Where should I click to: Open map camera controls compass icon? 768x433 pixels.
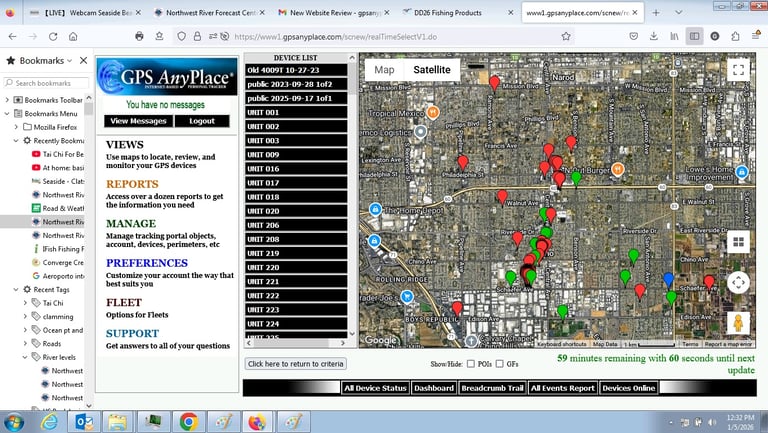click(x=738, y=283)
